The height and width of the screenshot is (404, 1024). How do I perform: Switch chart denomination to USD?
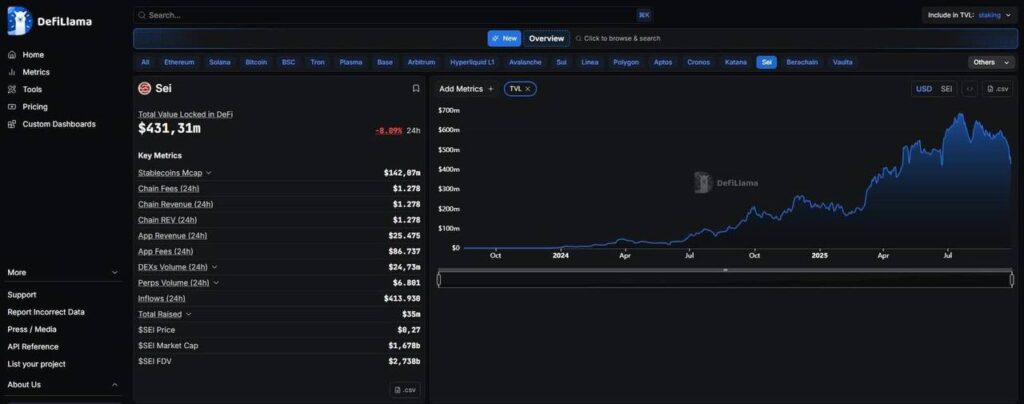(924, 89)
